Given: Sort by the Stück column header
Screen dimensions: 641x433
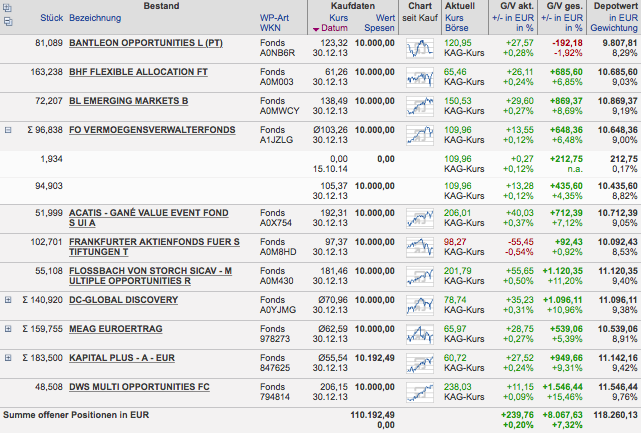Looking at the screenshot, I should point(52,18).
